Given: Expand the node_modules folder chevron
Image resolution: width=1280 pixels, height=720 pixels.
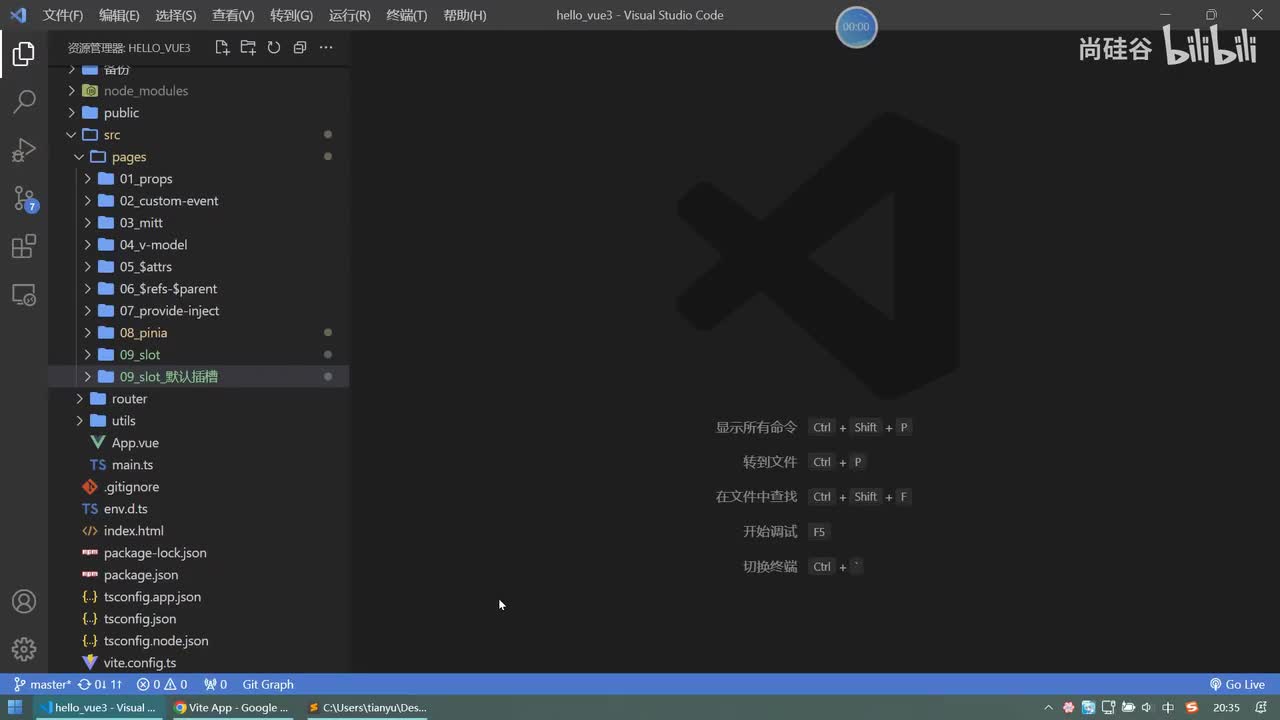Looking at the screenshot, I should (x=71, y=91).
